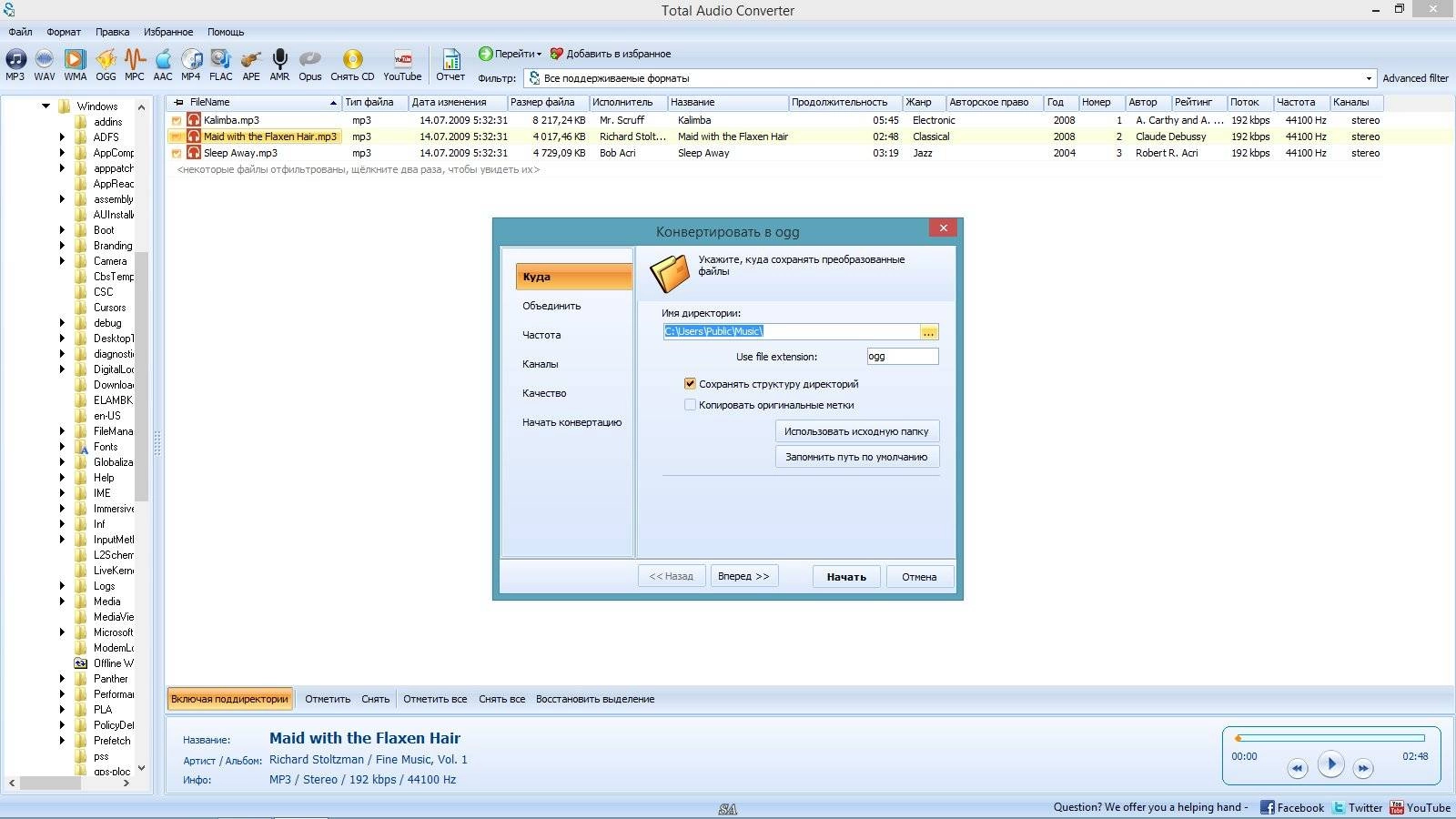The height and width of the screenshot is (819, 1456).
Task: Click Использовать исходную папку button
Action: pyautogui.click(x=856, y=431)
